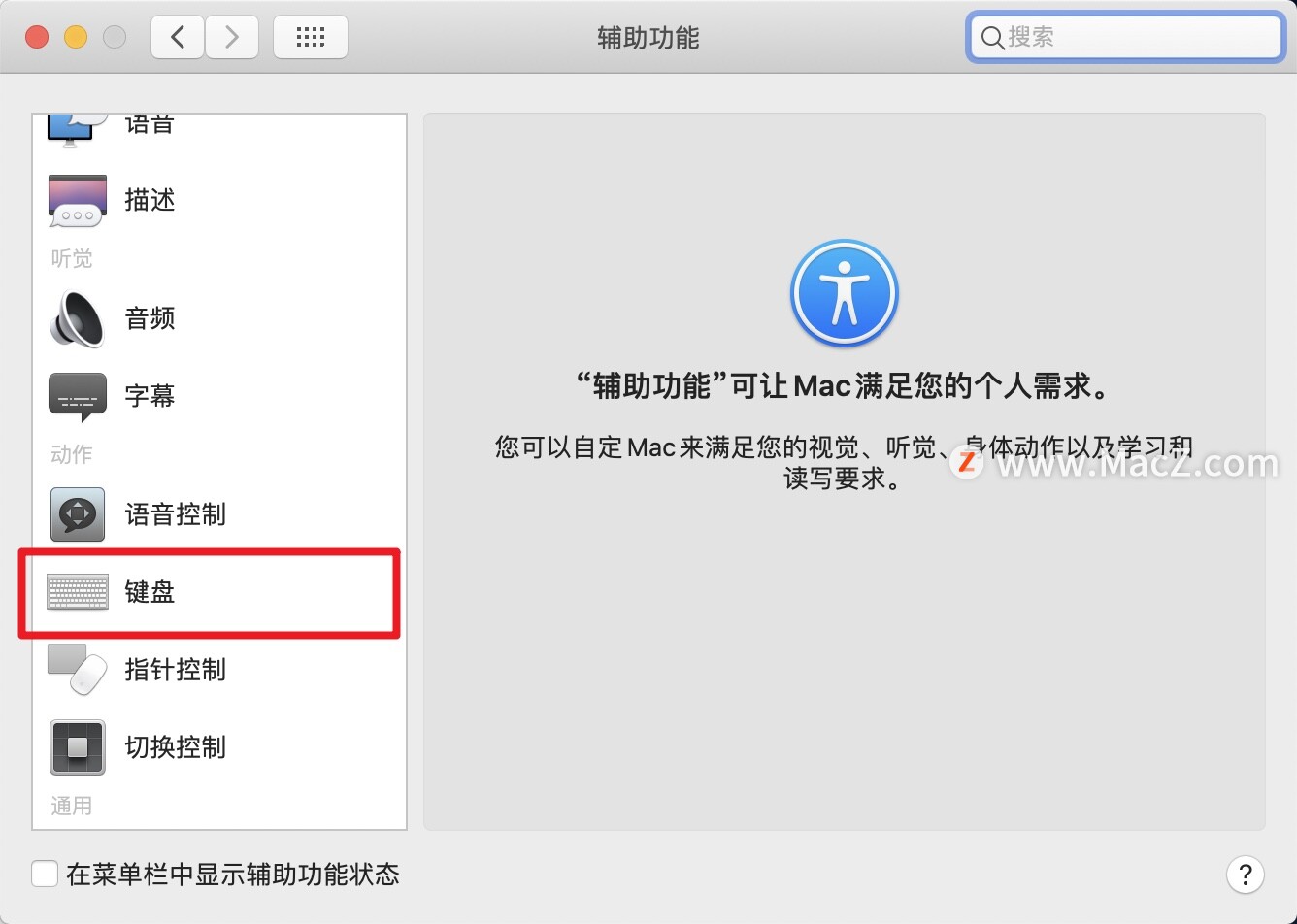Click the 辅助功能 window title

(x=648, y=38)
